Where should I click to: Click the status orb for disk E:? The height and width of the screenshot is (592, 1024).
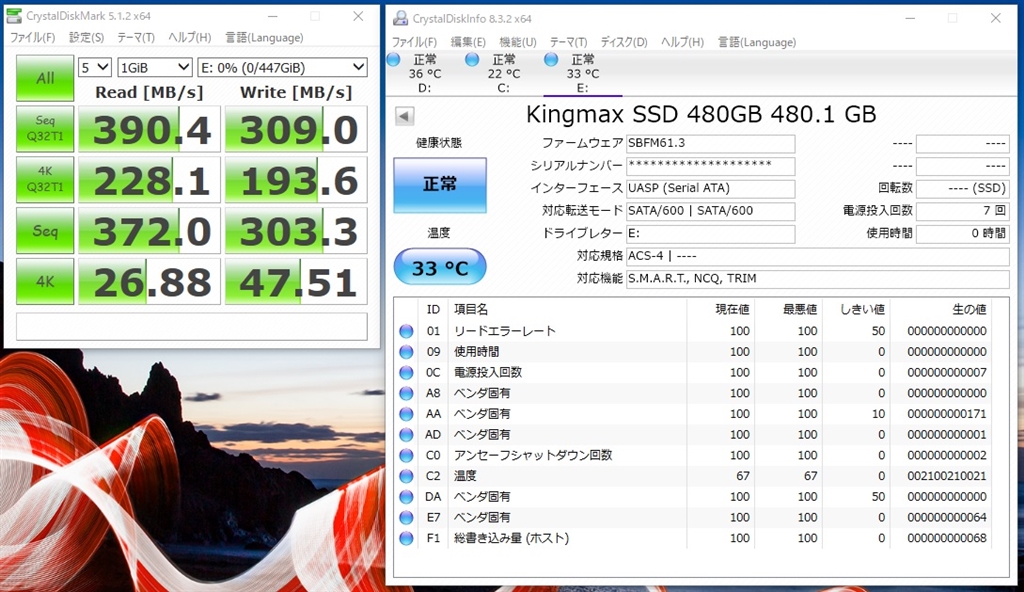pyautogui.click(x=551, y=60)
